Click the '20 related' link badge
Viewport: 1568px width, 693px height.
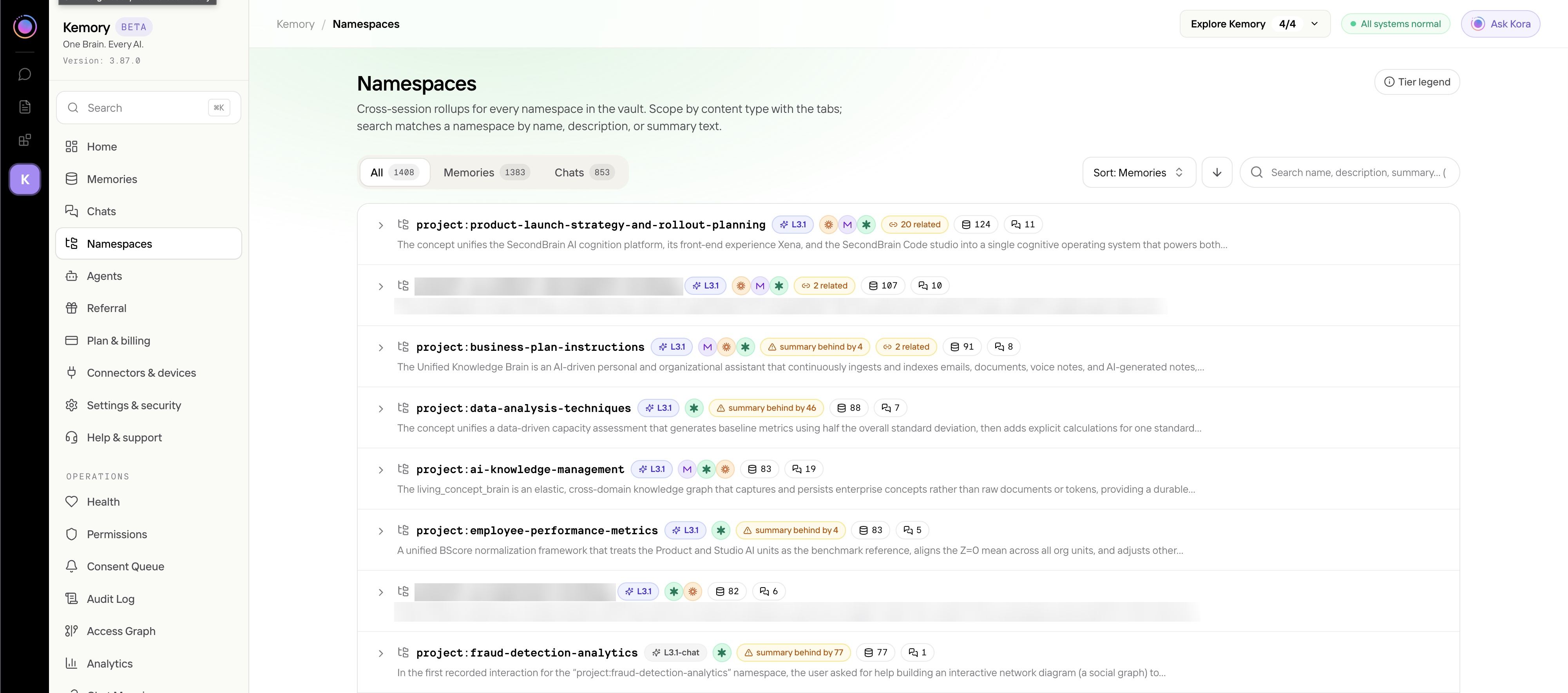(x=914, y=225)
